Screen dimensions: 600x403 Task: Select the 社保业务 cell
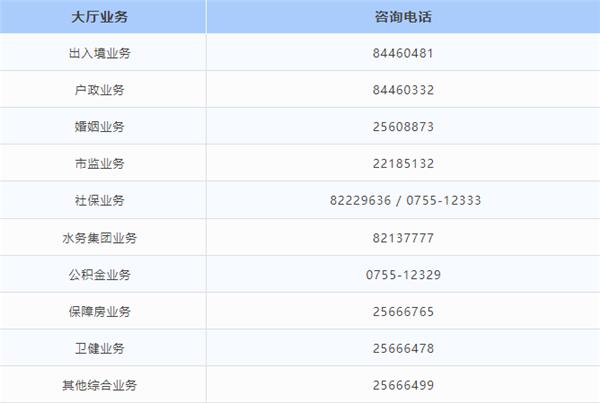pos(99,201)
